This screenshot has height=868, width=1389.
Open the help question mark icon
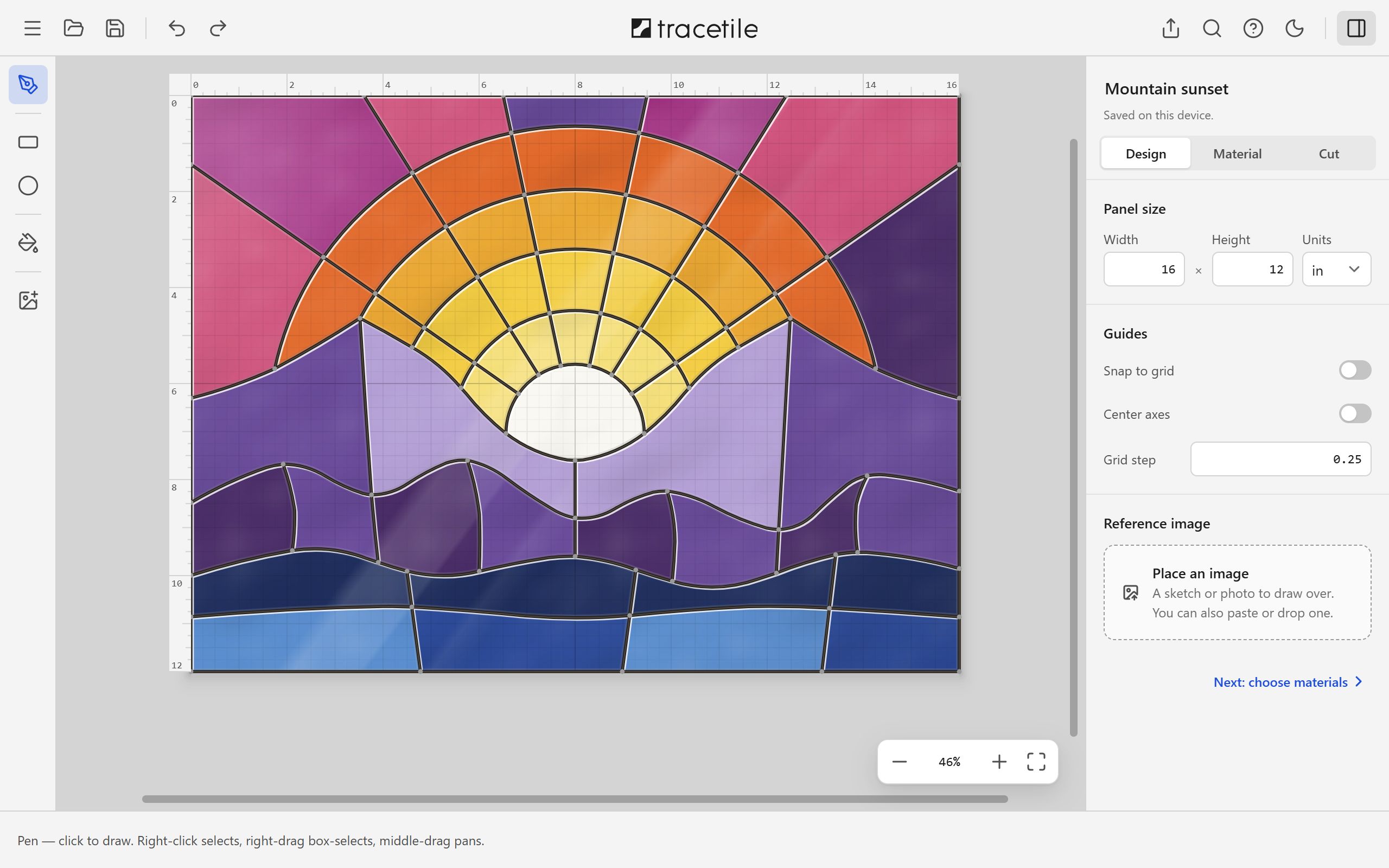click(1253, 28)
